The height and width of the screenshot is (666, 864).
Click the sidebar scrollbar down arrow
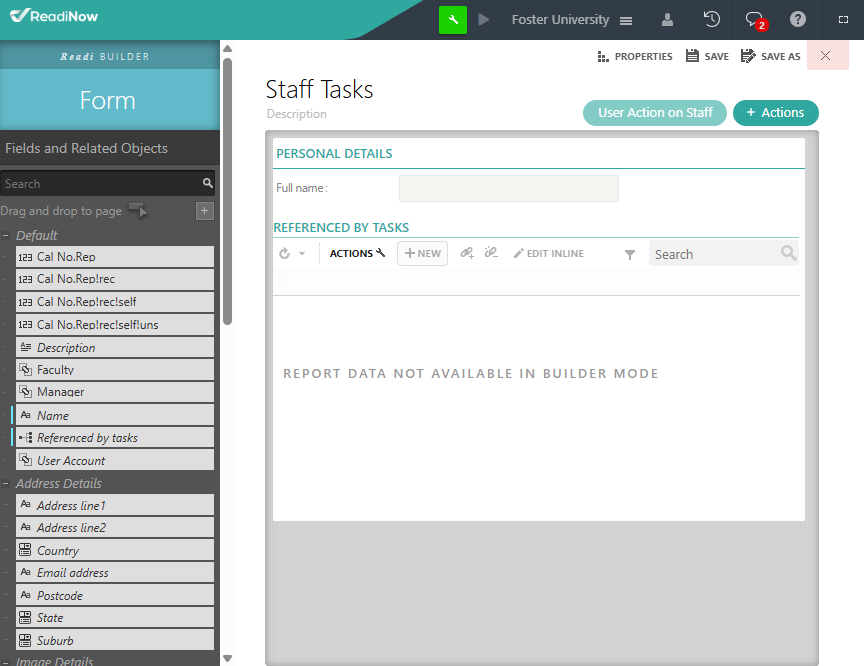227,659
